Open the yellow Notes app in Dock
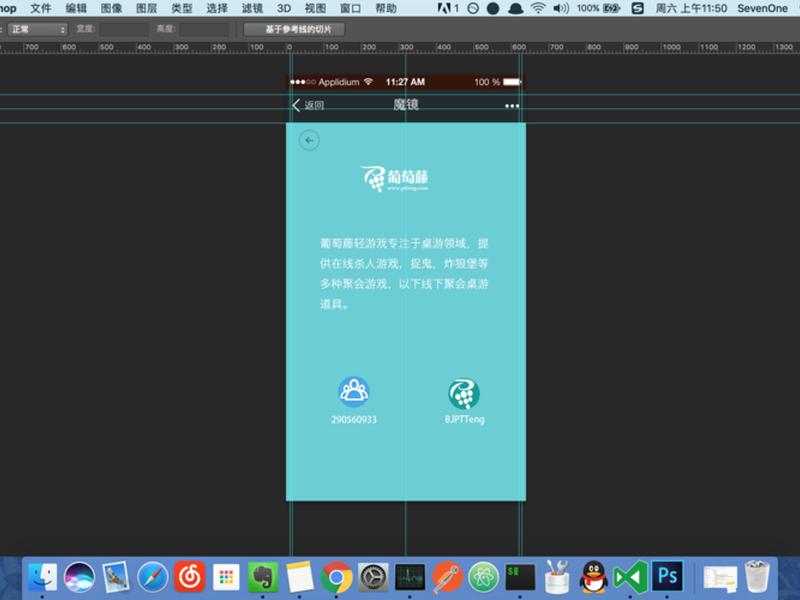Viewport: 800px width, 600px height. click(299, 577)
